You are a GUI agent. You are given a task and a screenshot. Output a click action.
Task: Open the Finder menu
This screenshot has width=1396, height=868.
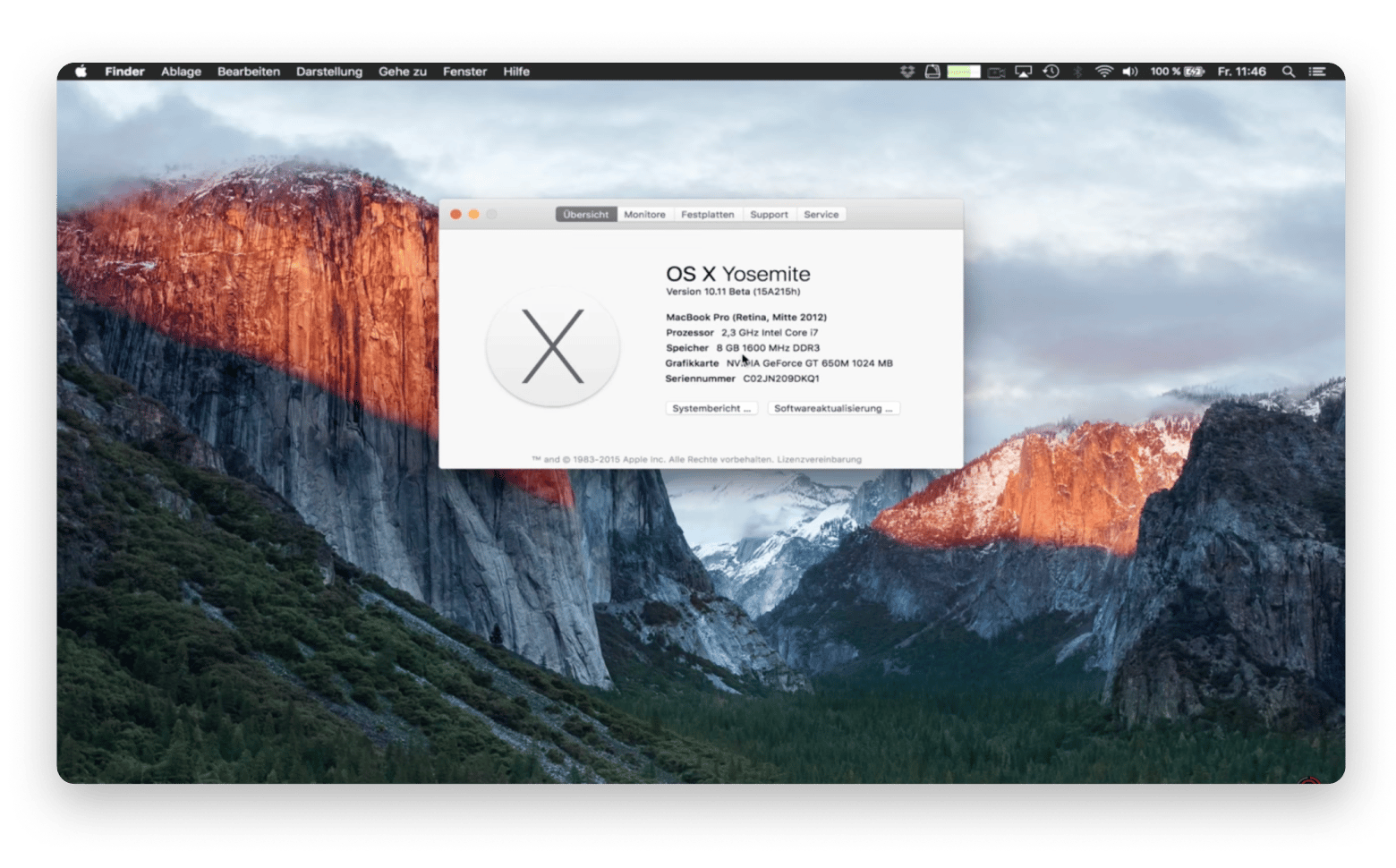pos(124,72)
